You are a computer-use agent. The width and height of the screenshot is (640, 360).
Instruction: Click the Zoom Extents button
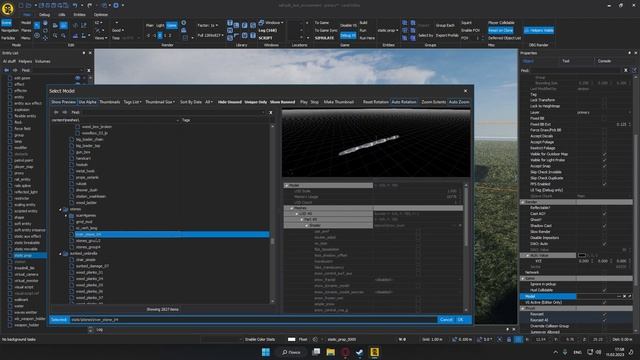point(433,102)
